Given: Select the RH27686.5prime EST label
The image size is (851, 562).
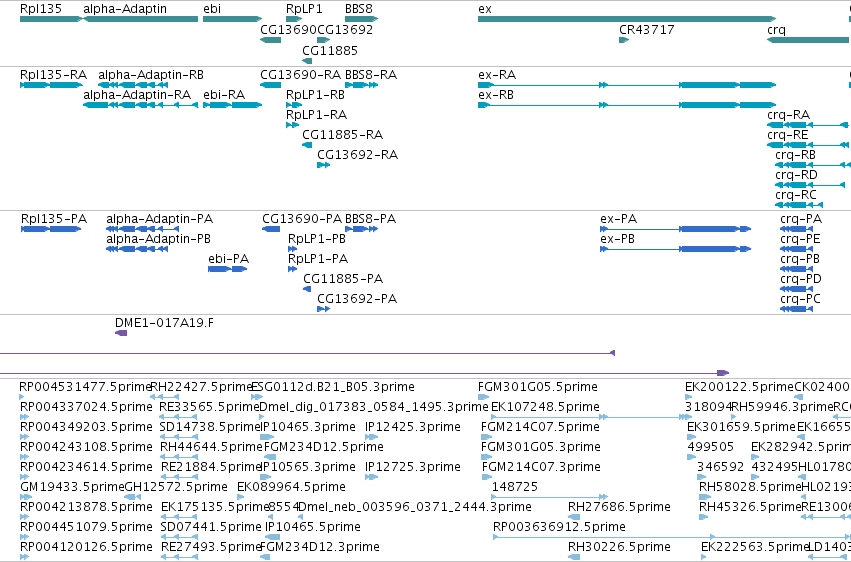Looking at the screenshot, I should [619, 507].
